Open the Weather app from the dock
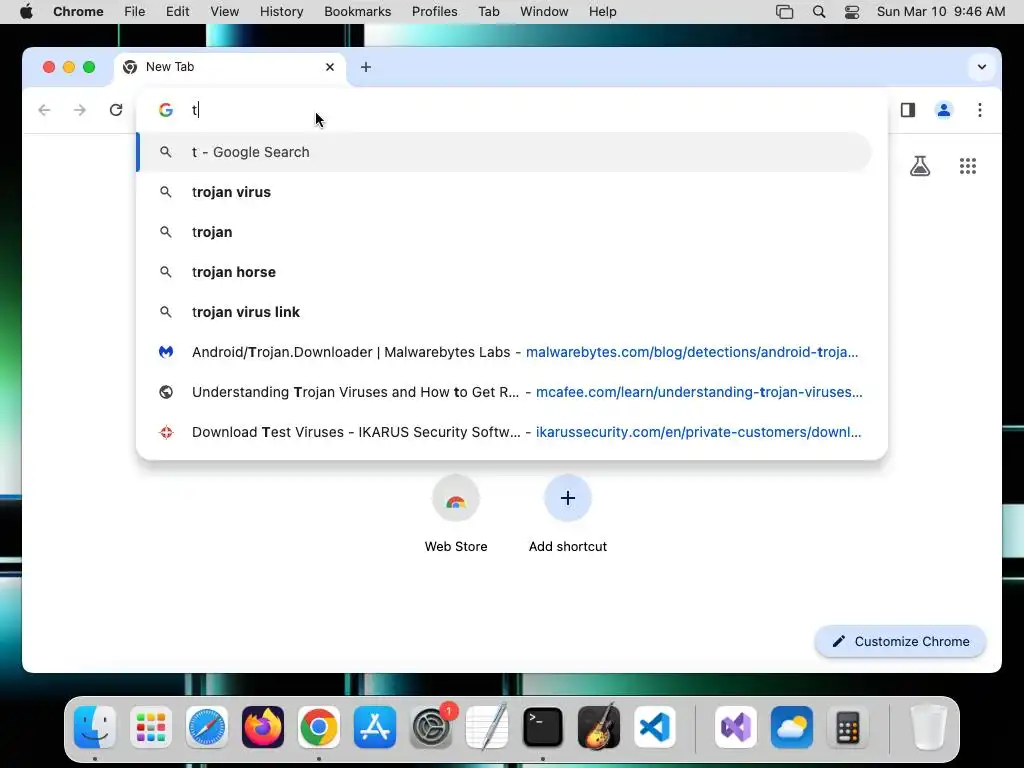The height and width of the screenshot is (768, 1024). pyautogui.click(x=792, y=727)
